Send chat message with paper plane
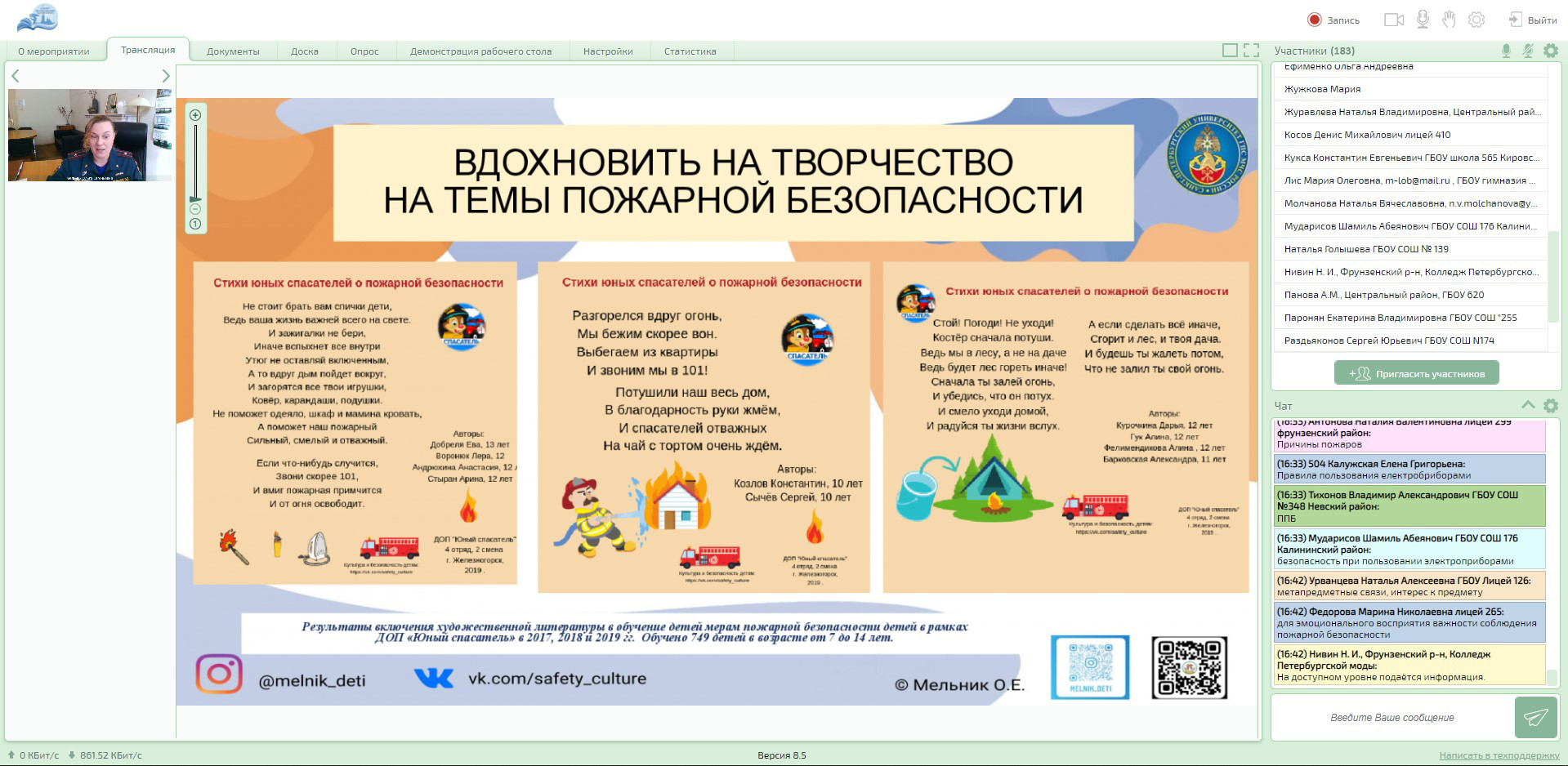Viewport: 1568px width, 766px height. (x=1535, y=717)
